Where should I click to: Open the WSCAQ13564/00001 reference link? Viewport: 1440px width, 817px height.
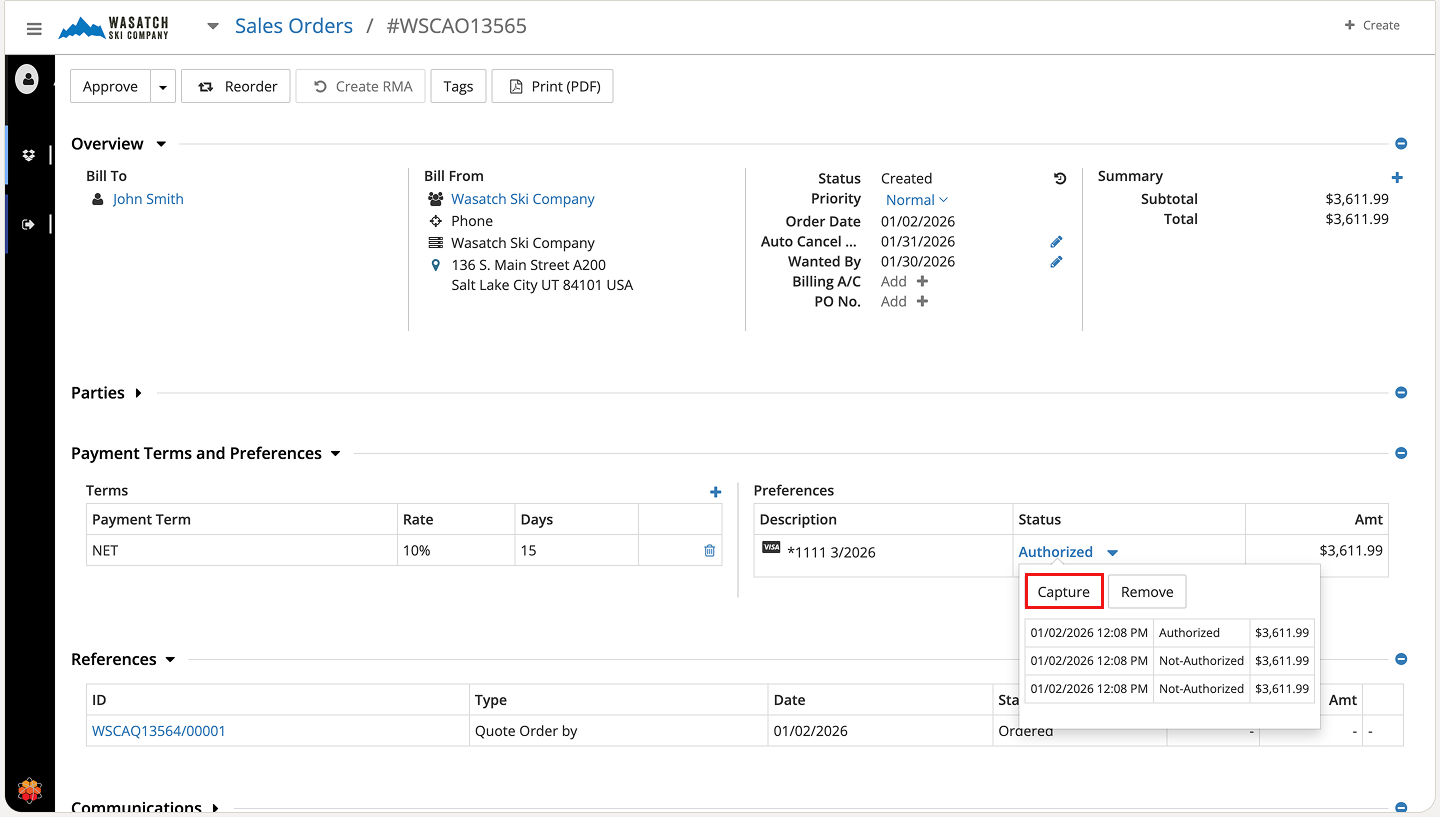click(159, 731)
